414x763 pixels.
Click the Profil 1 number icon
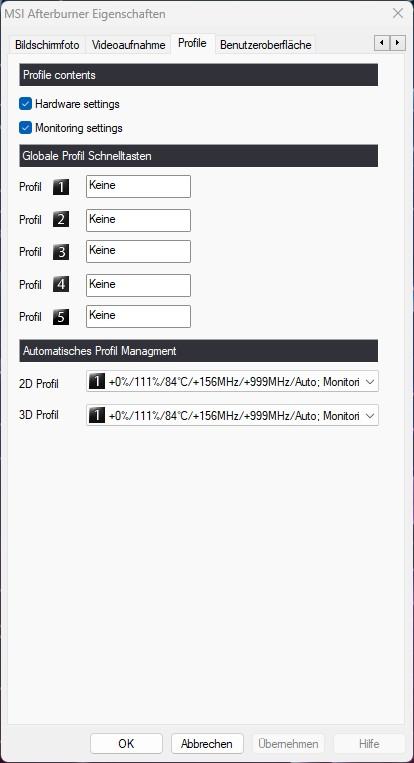pyautogui.click(x=61, y=187)
